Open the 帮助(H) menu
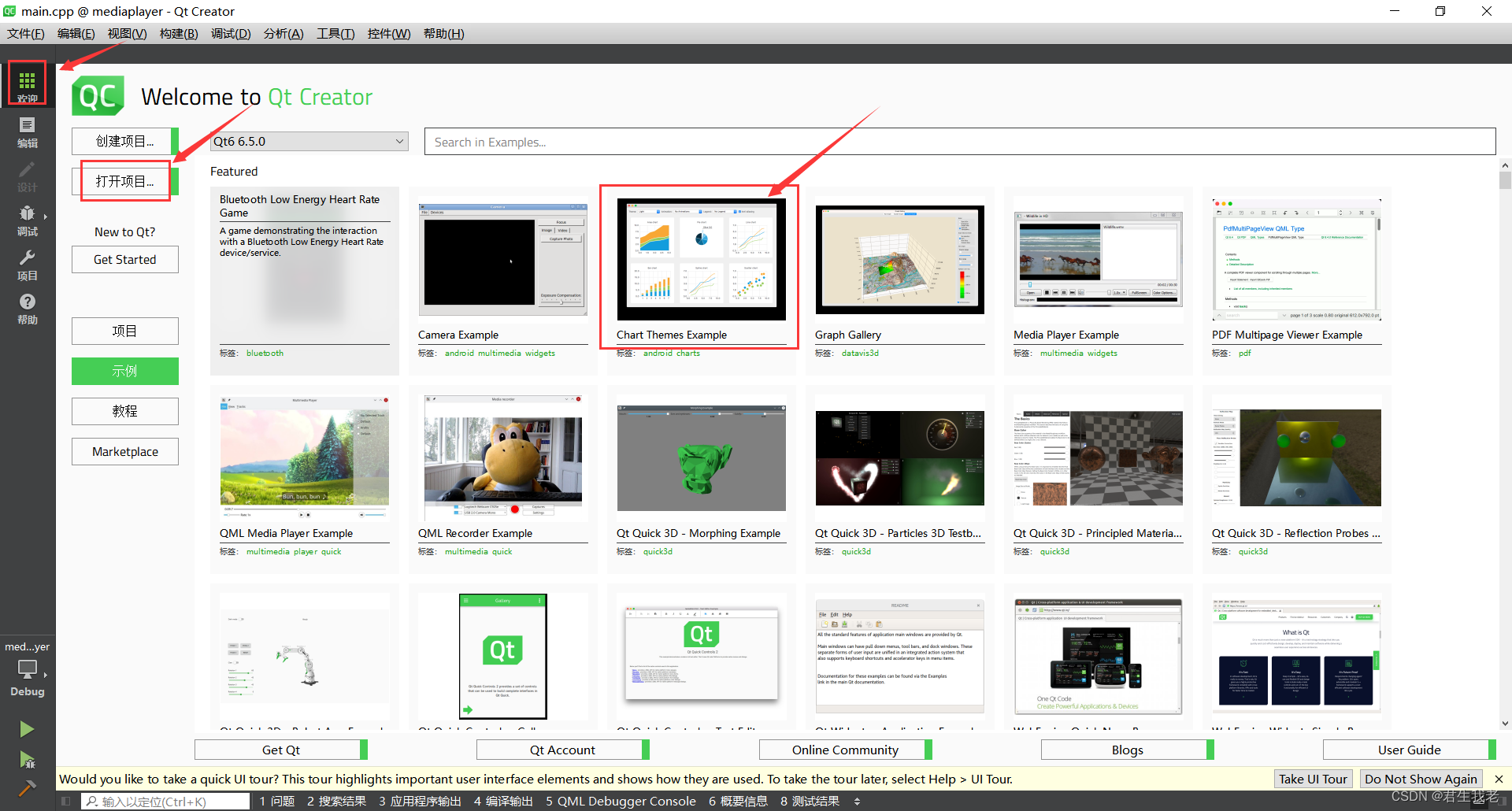1512x811 pixels. point(444,34)
